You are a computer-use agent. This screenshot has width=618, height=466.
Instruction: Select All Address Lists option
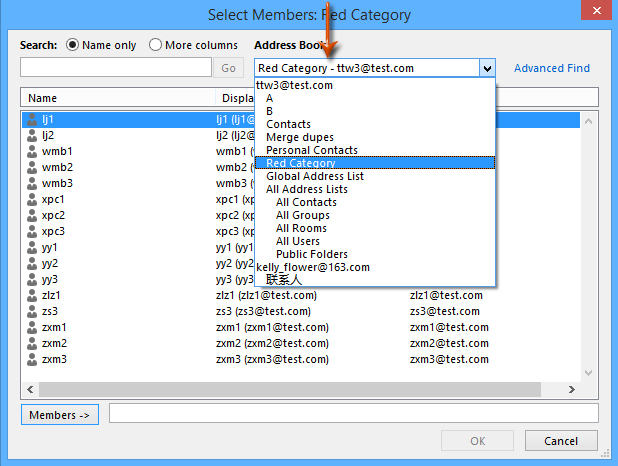point(307,189)
